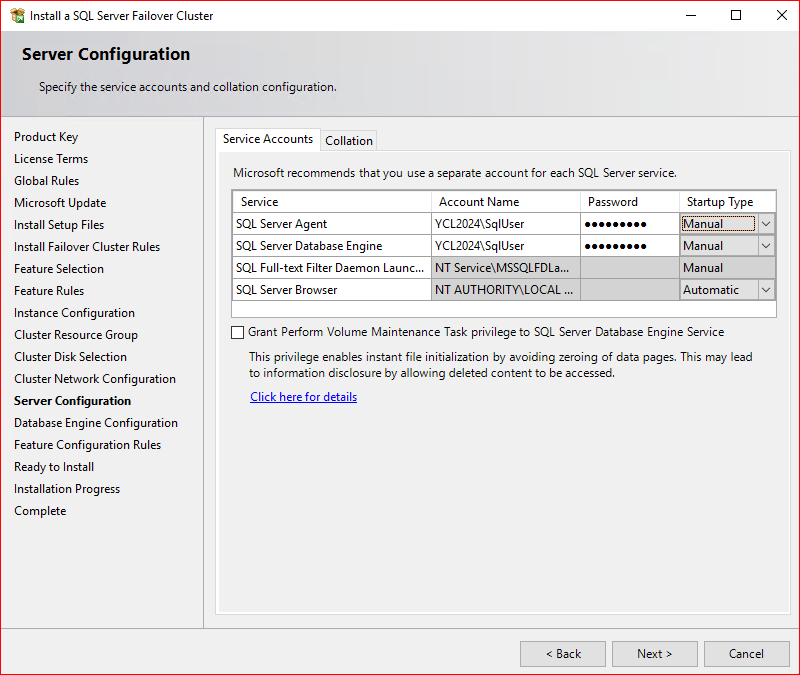Viewport: 800px width, 675px height.
Task: Click Cluster Resource Group step
Action: (76, 335)
